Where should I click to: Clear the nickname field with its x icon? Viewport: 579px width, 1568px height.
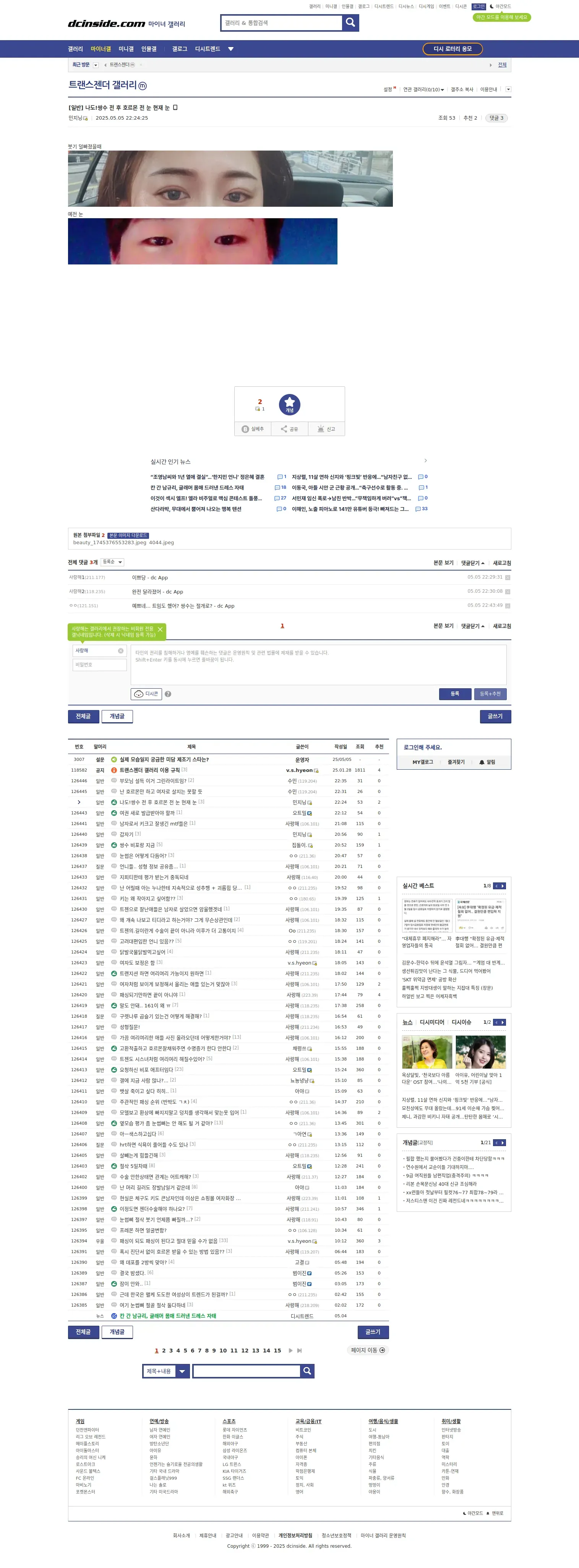pyautogui.click(x=120, y=650)
